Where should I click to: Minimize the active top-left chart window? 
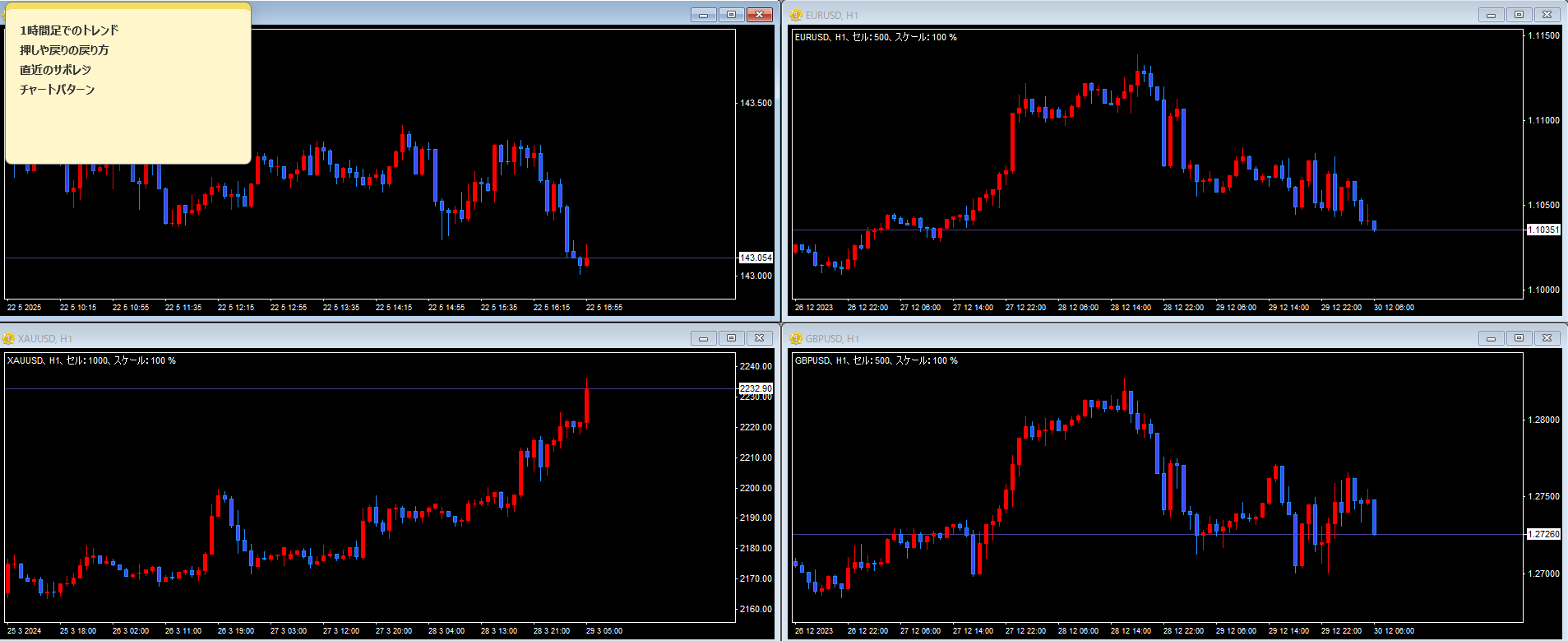[x=703, y=15]
